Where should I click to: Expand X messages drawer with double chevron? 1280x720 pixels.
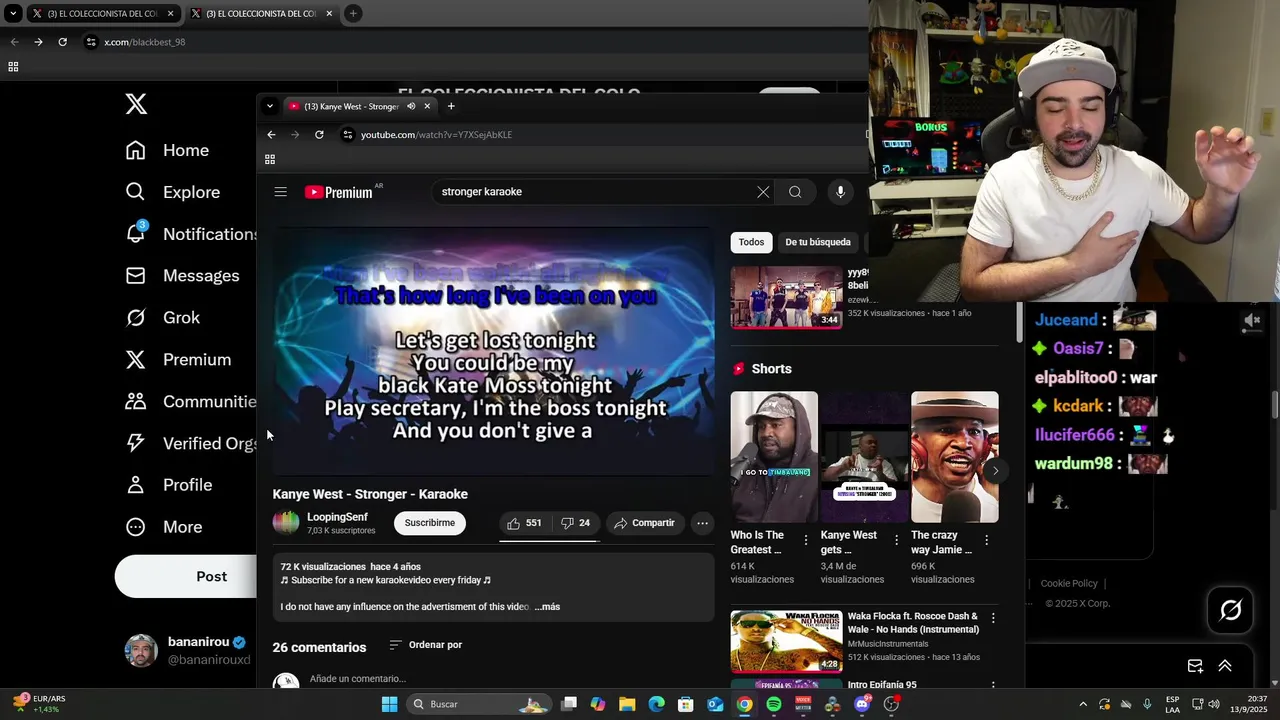(x=1225, y=666)
